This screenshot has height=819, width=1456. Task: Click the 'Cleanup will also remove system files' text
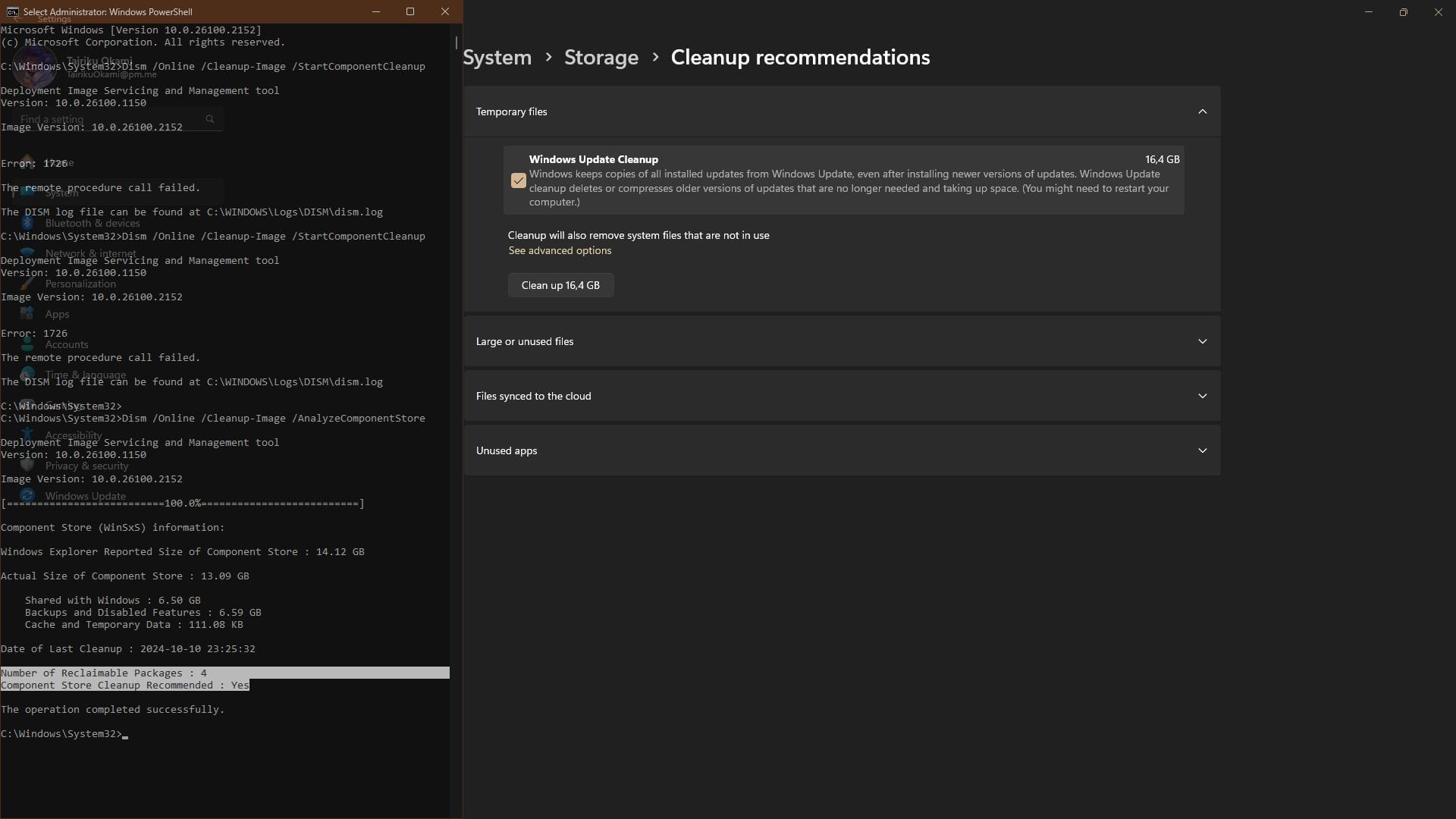point(639,235)
